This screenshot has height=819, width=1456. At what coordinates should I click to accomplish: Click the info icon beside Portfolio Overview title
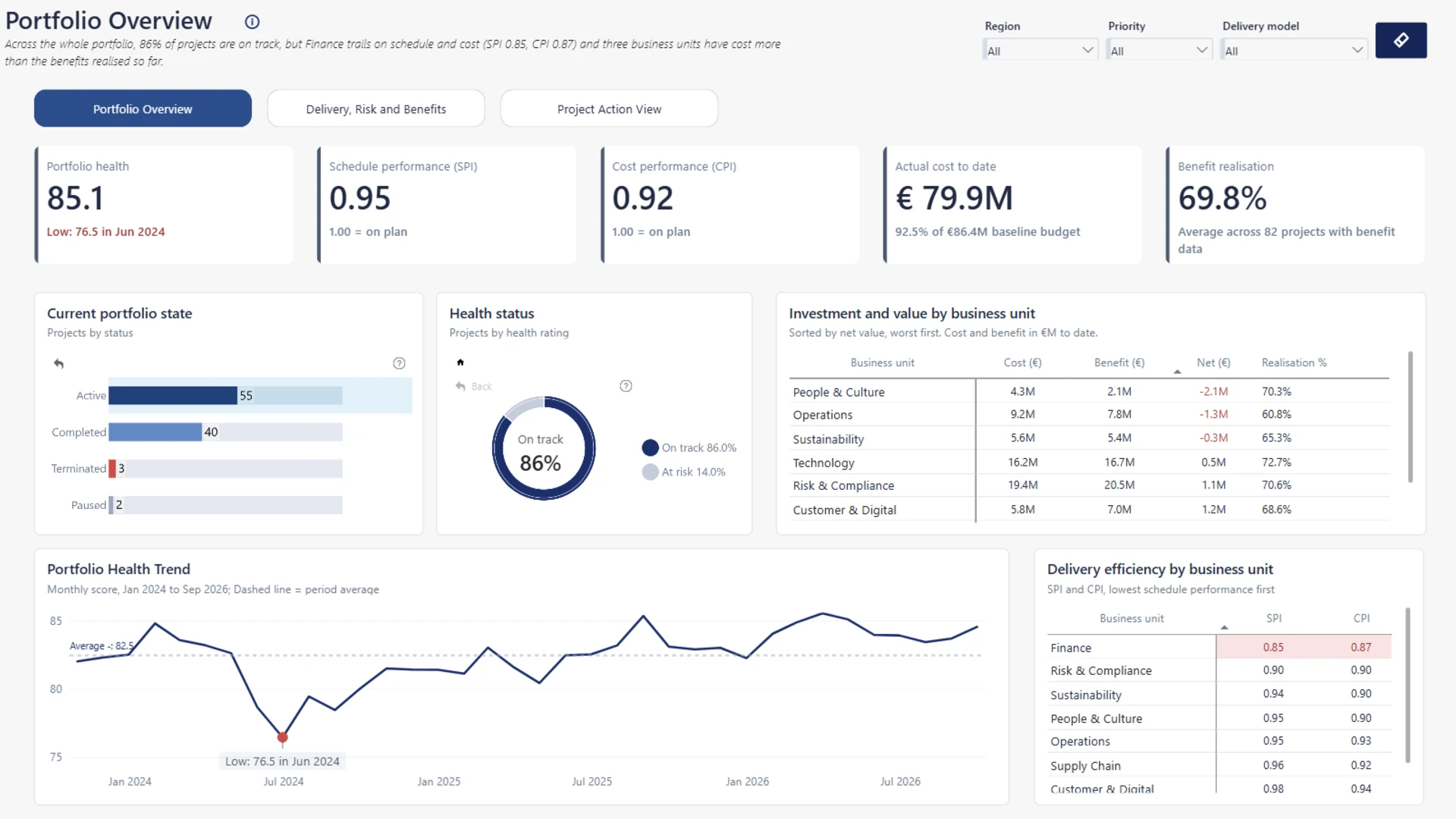tap(253, 22)
